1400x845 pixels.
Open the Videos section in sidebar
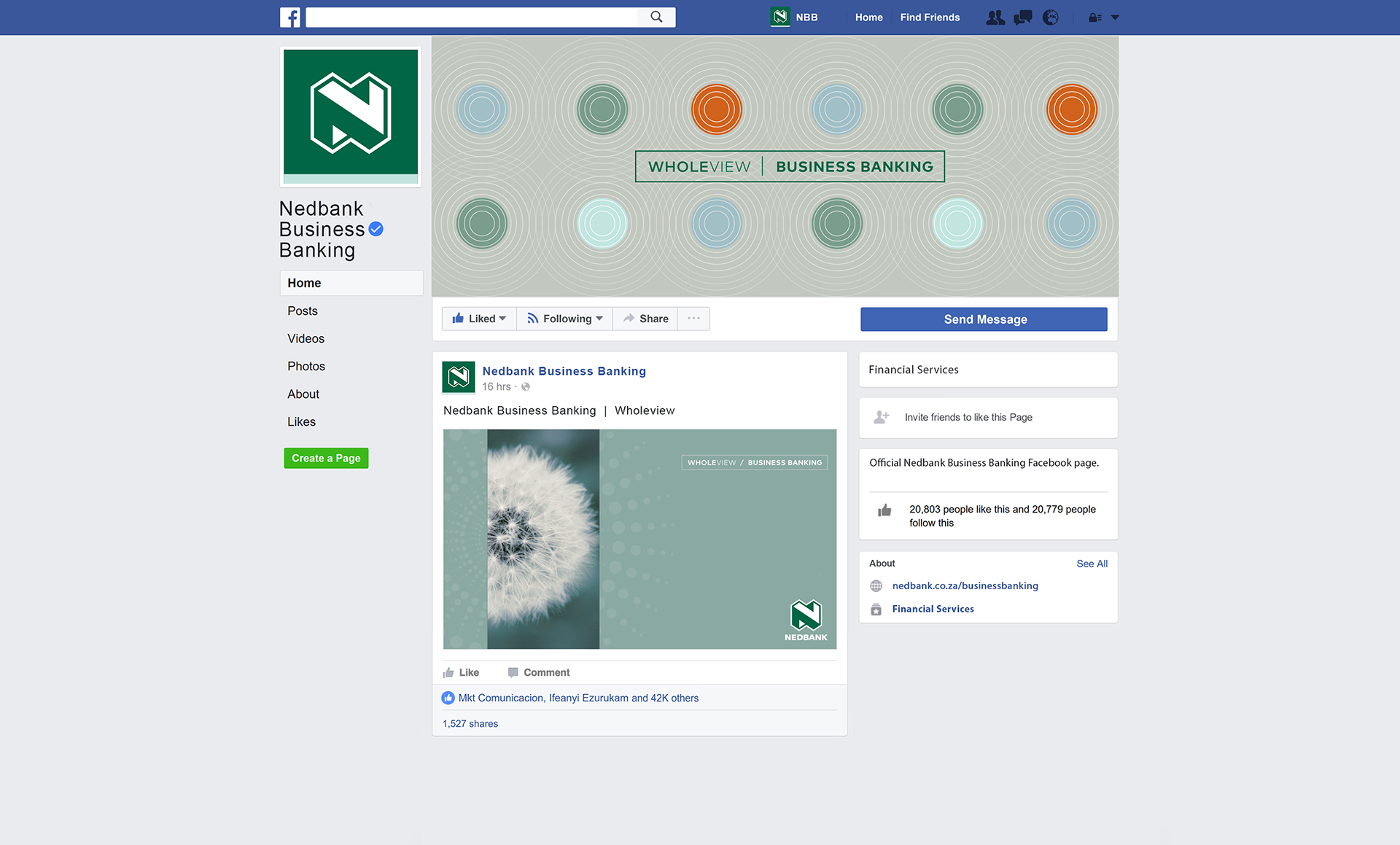[306, 338]
